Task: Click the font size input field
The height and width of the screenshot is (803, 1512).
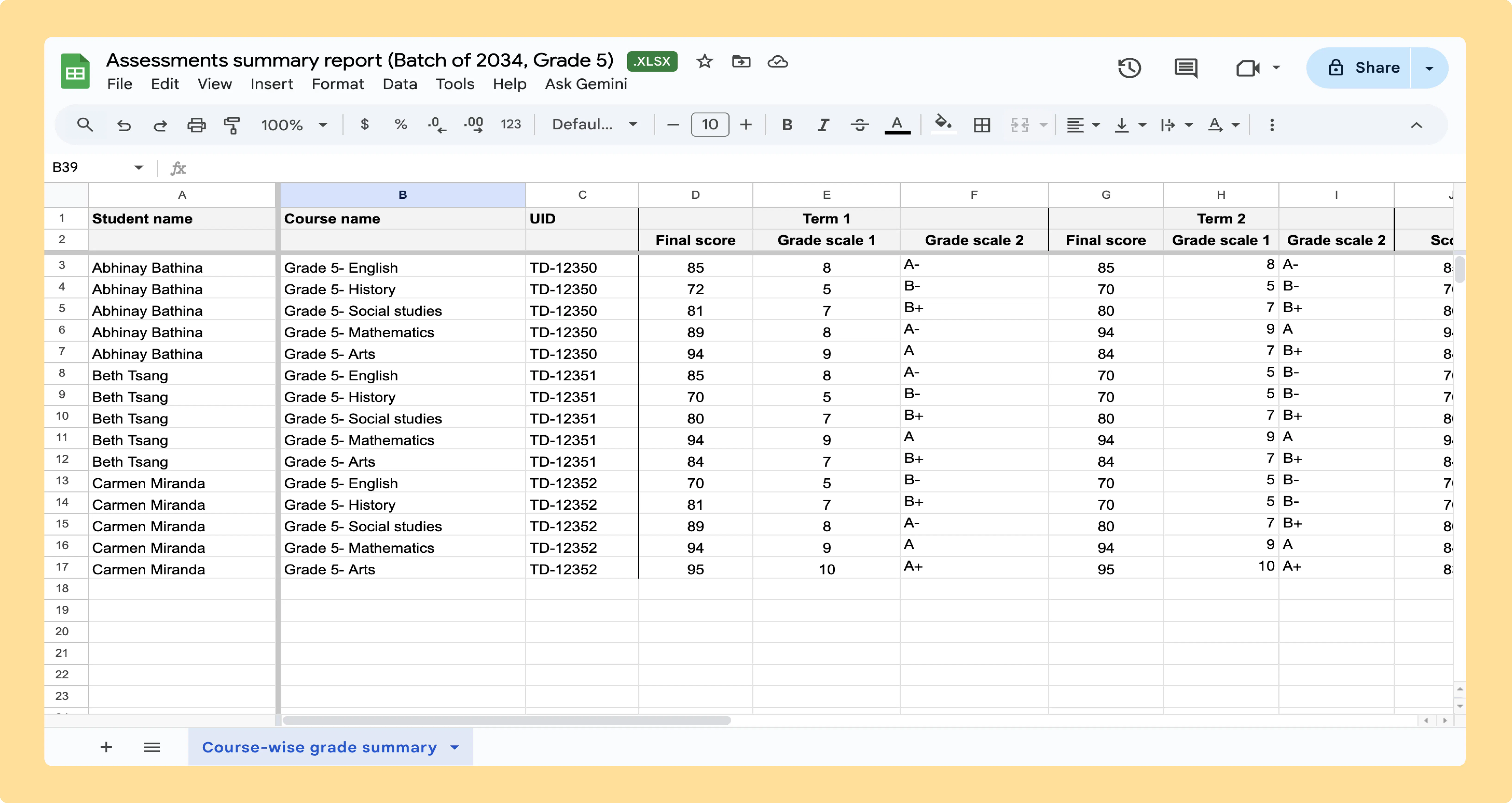Action: pyautogui.click(x=710, y=124)
